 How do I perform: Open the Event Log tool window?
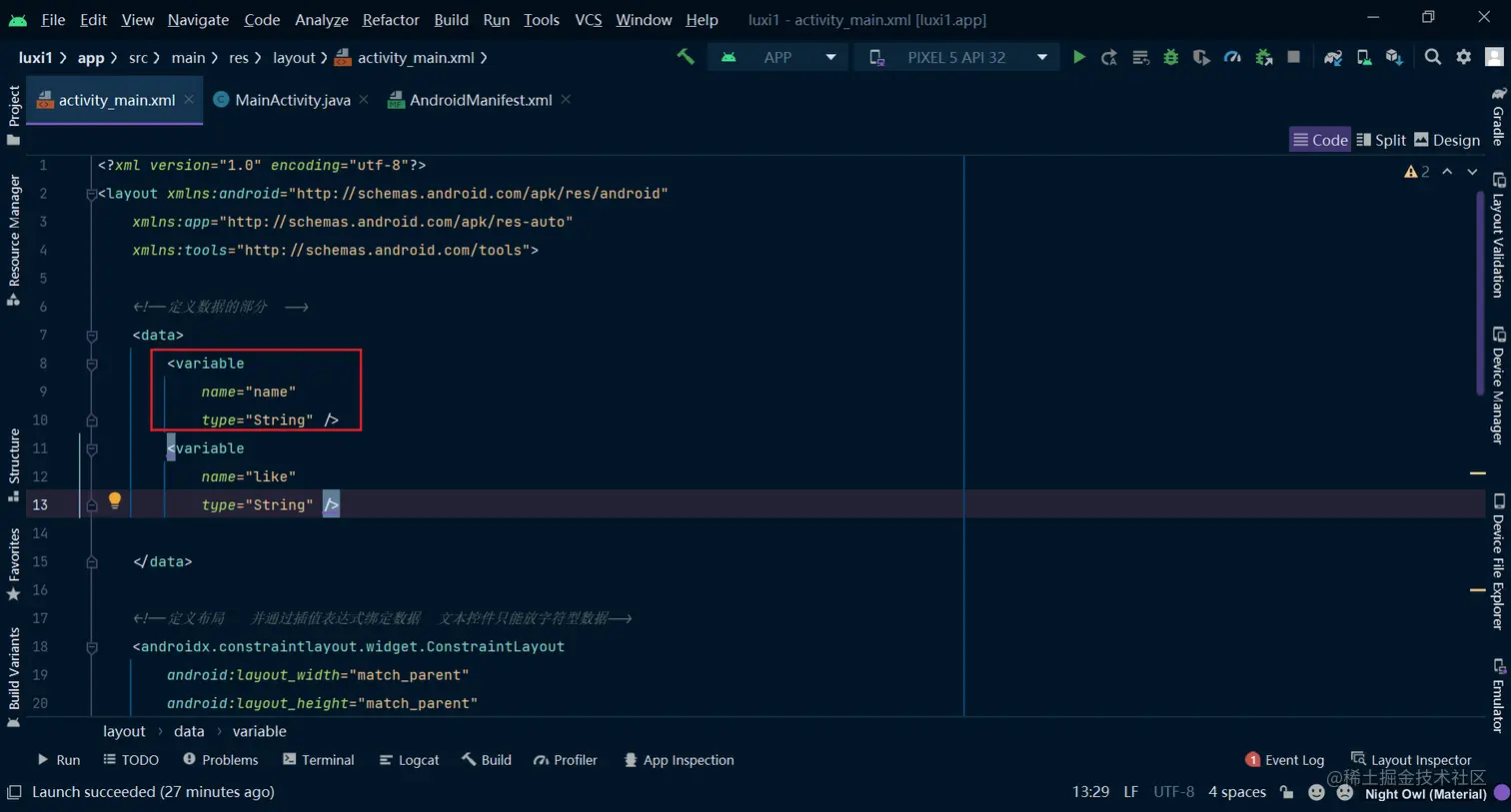(1285, 760)
